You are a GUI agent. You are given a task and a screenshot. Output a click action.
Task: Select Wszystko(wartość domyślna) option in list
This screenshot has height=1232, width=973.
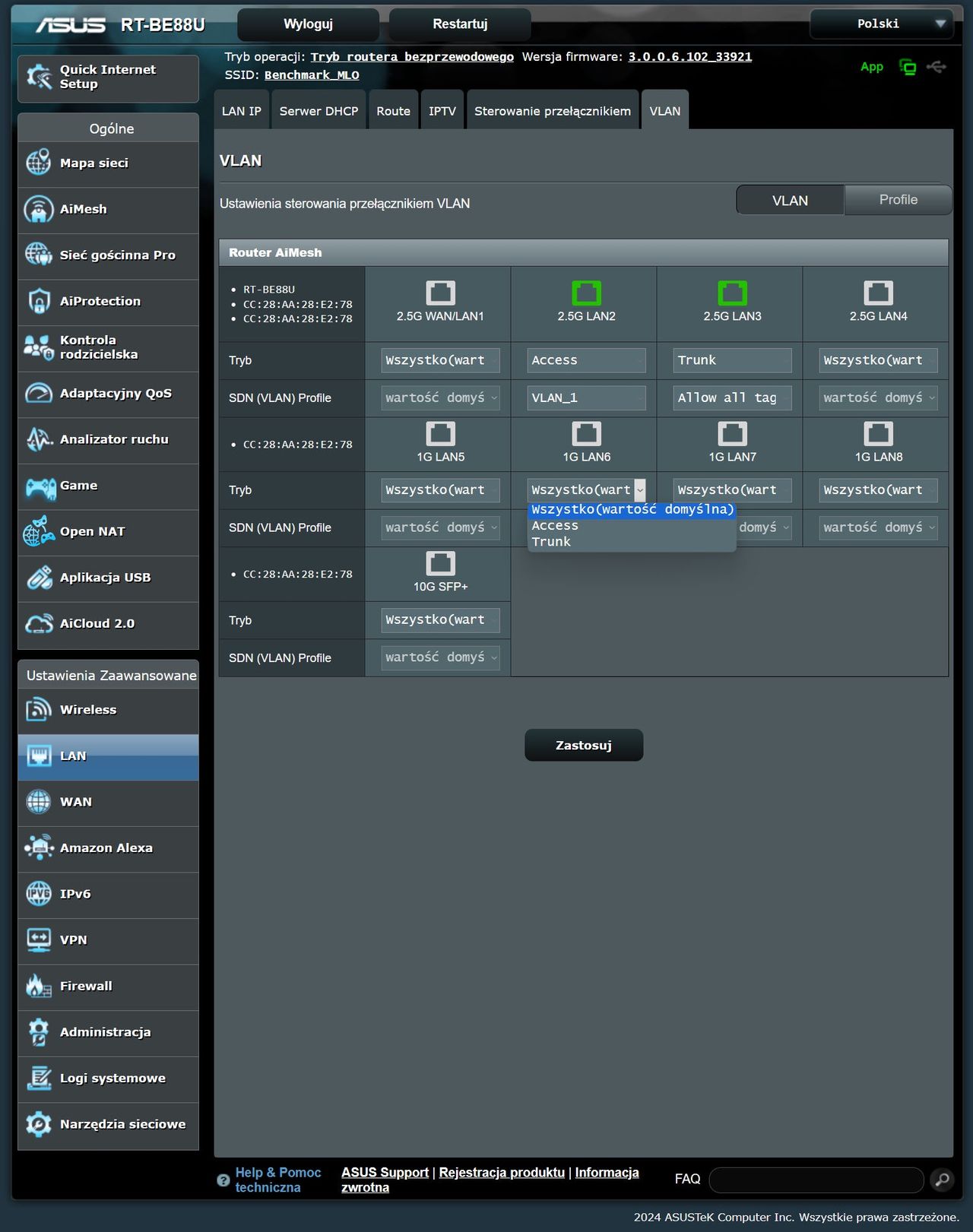click(x=631, y=510)
